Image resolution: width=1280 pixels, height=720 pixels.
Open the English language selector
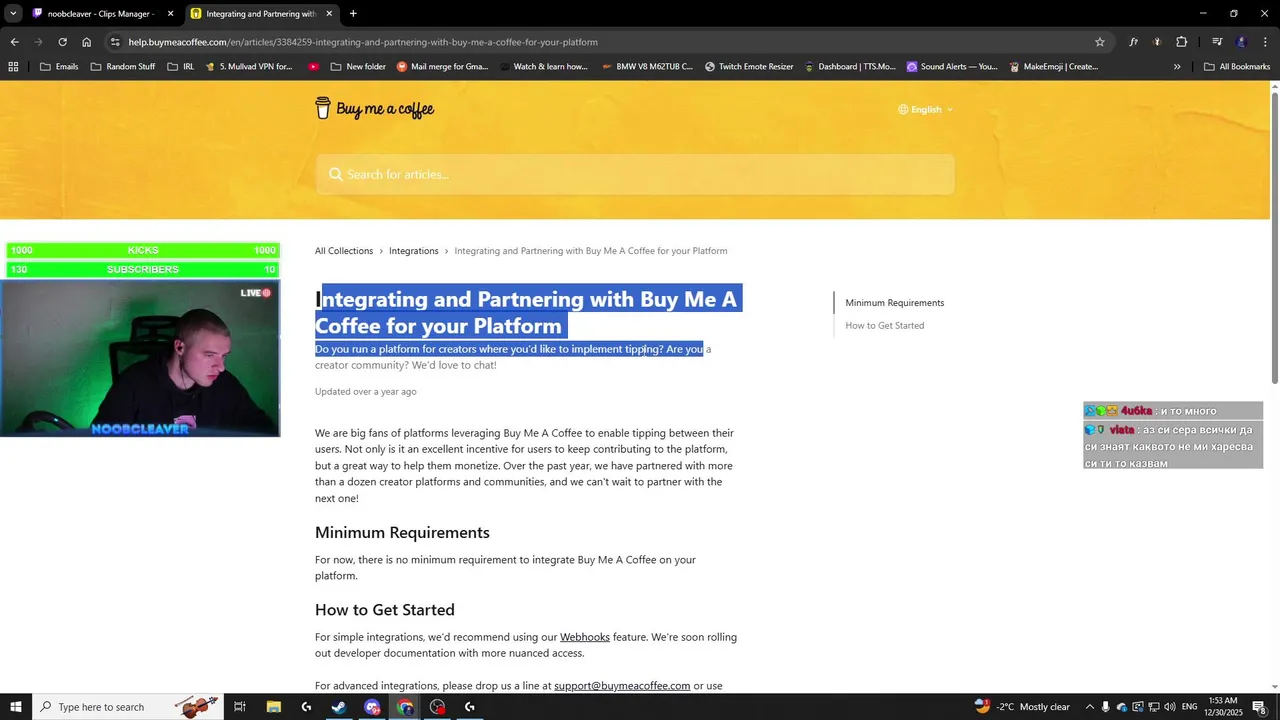click(x=926, y=109)
